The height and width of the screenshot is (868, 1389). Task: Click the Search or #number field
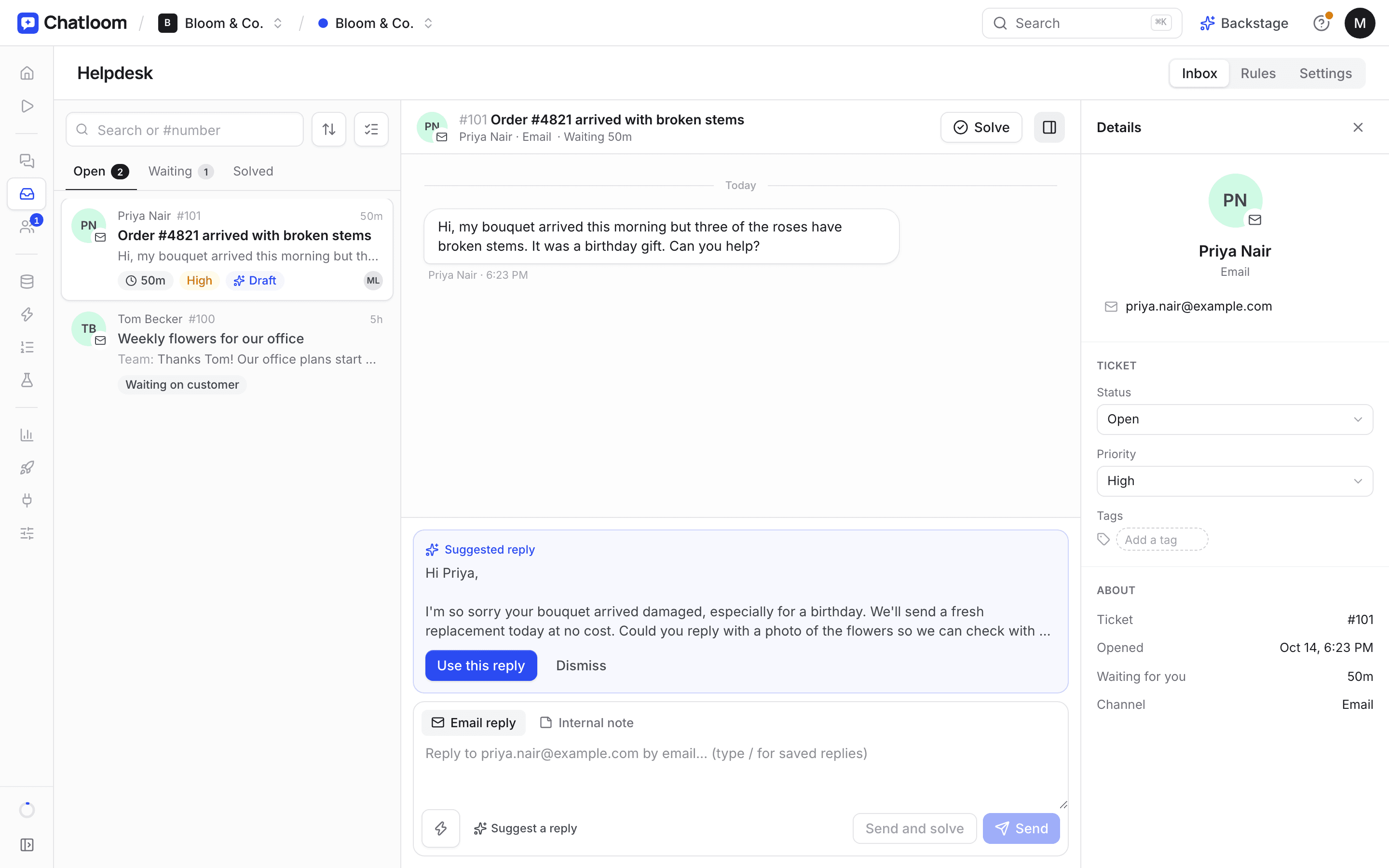click(184, 129)
